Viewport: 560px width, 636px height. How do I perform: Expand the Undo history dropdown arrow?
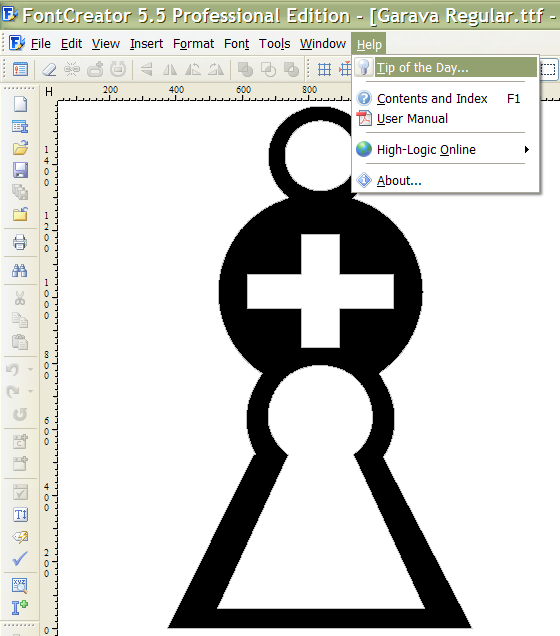30,370
